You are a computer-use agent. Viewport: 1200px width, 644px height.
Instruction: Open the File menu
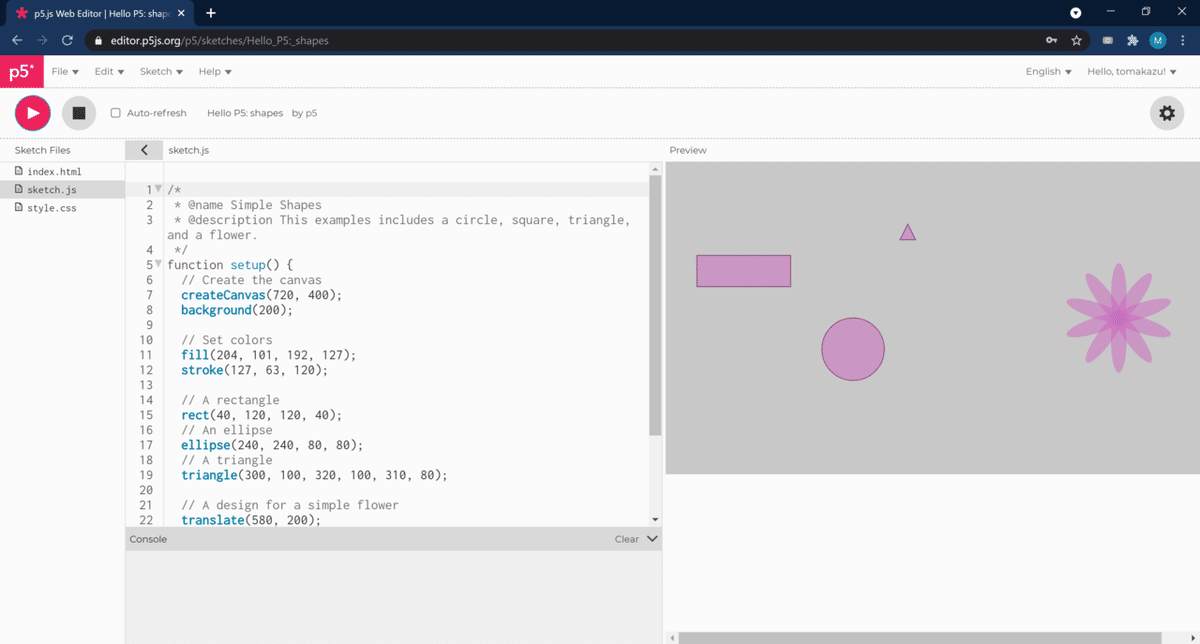[65, 72]
